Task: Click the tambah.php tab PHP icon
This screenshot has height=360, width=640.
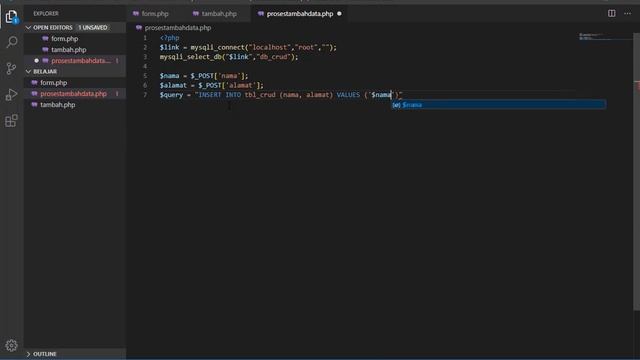Action: [x=196, y=13]
